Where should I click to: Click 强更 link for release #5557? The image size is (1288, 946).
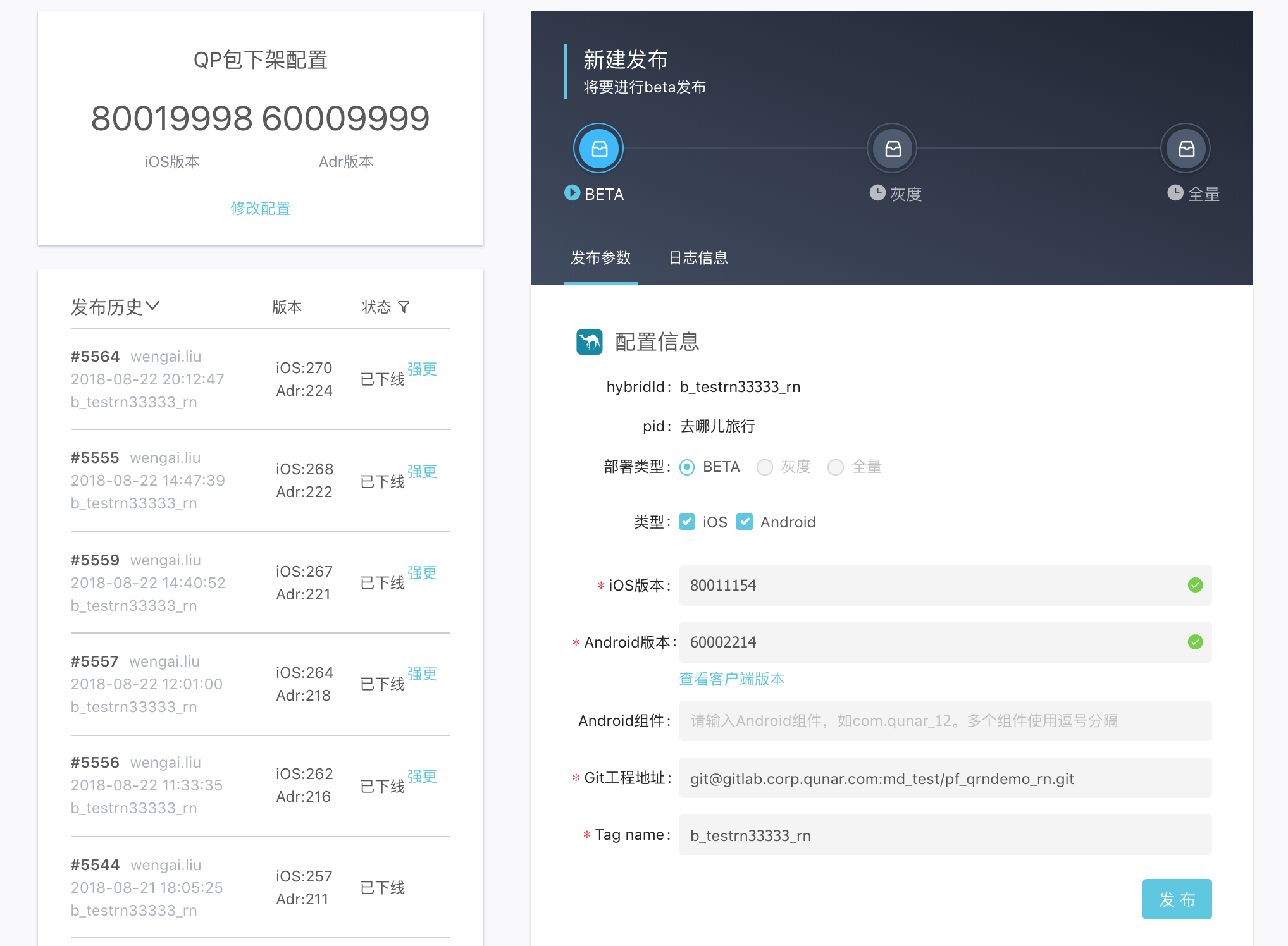point(422,674)
